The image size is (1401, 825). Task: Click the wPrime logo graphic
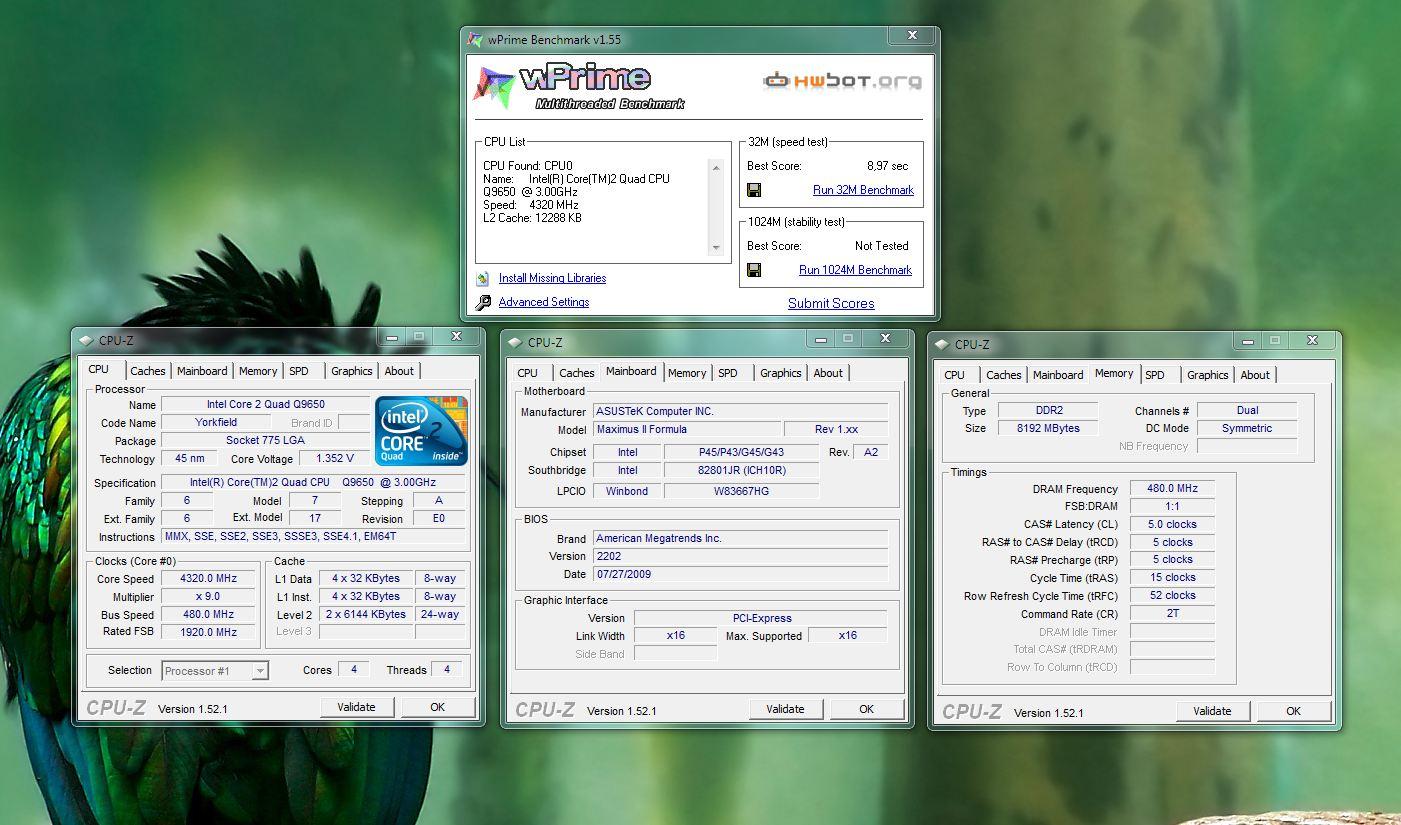click(x=579, y=87)
